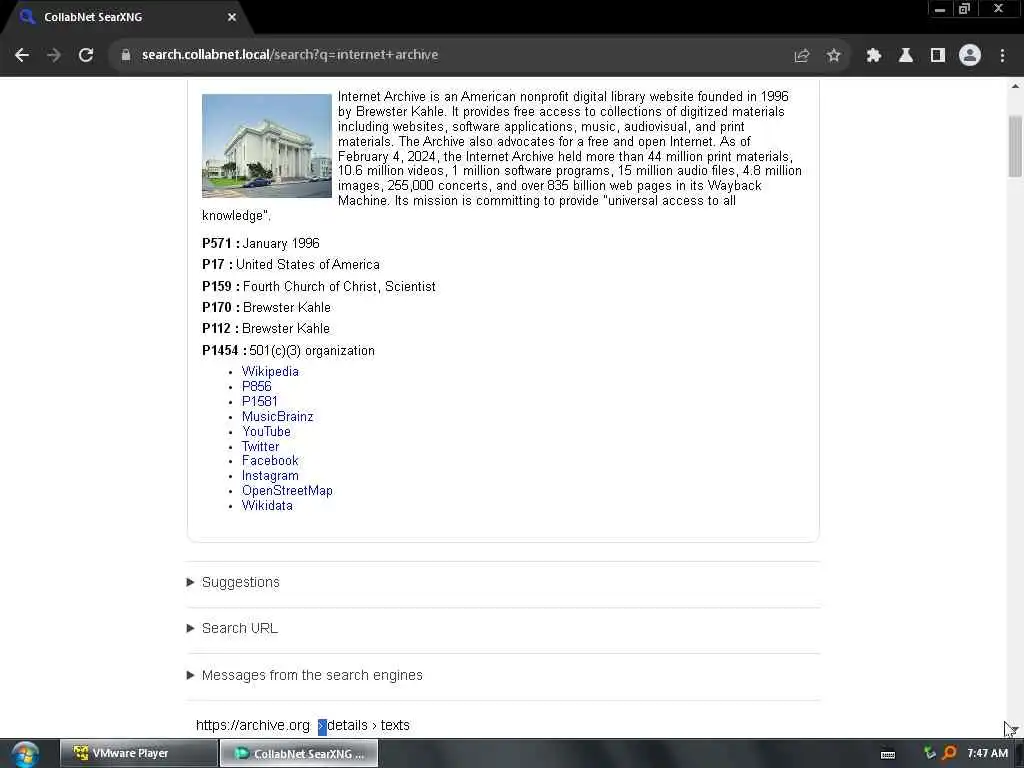Click the 7:47 AM system clock
The image size is (1024, 768).
point(987,753)
